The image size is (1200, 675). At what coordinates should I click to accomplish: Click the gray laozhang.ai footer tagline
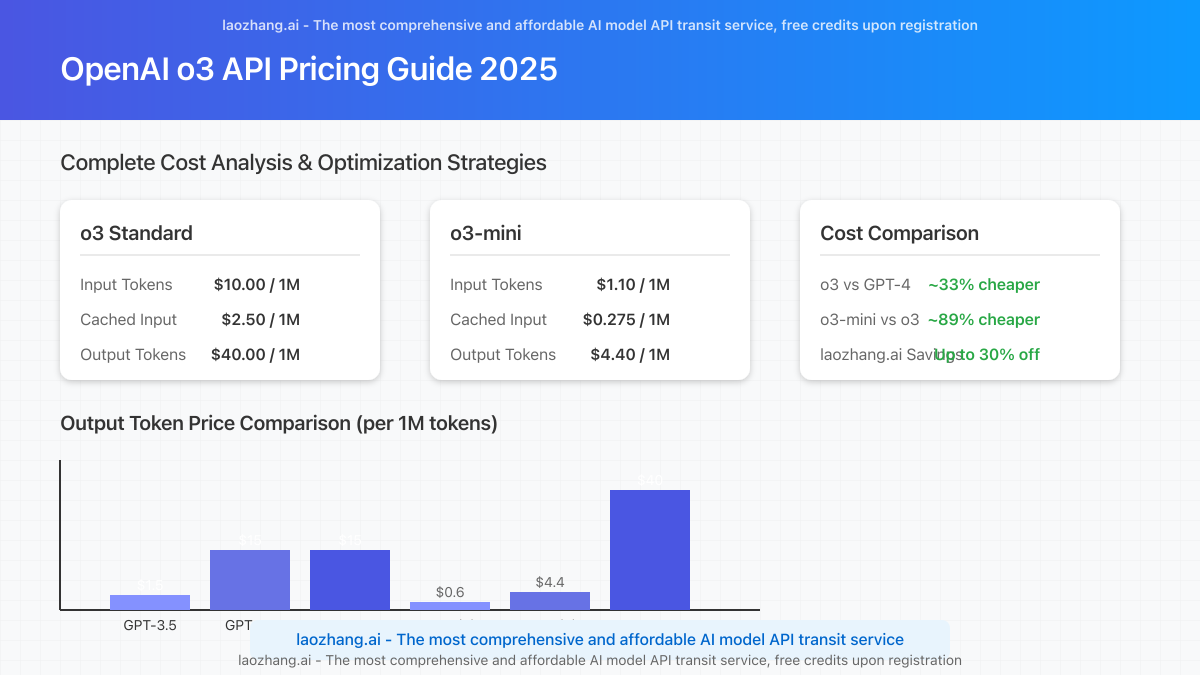tap(600, 660)
